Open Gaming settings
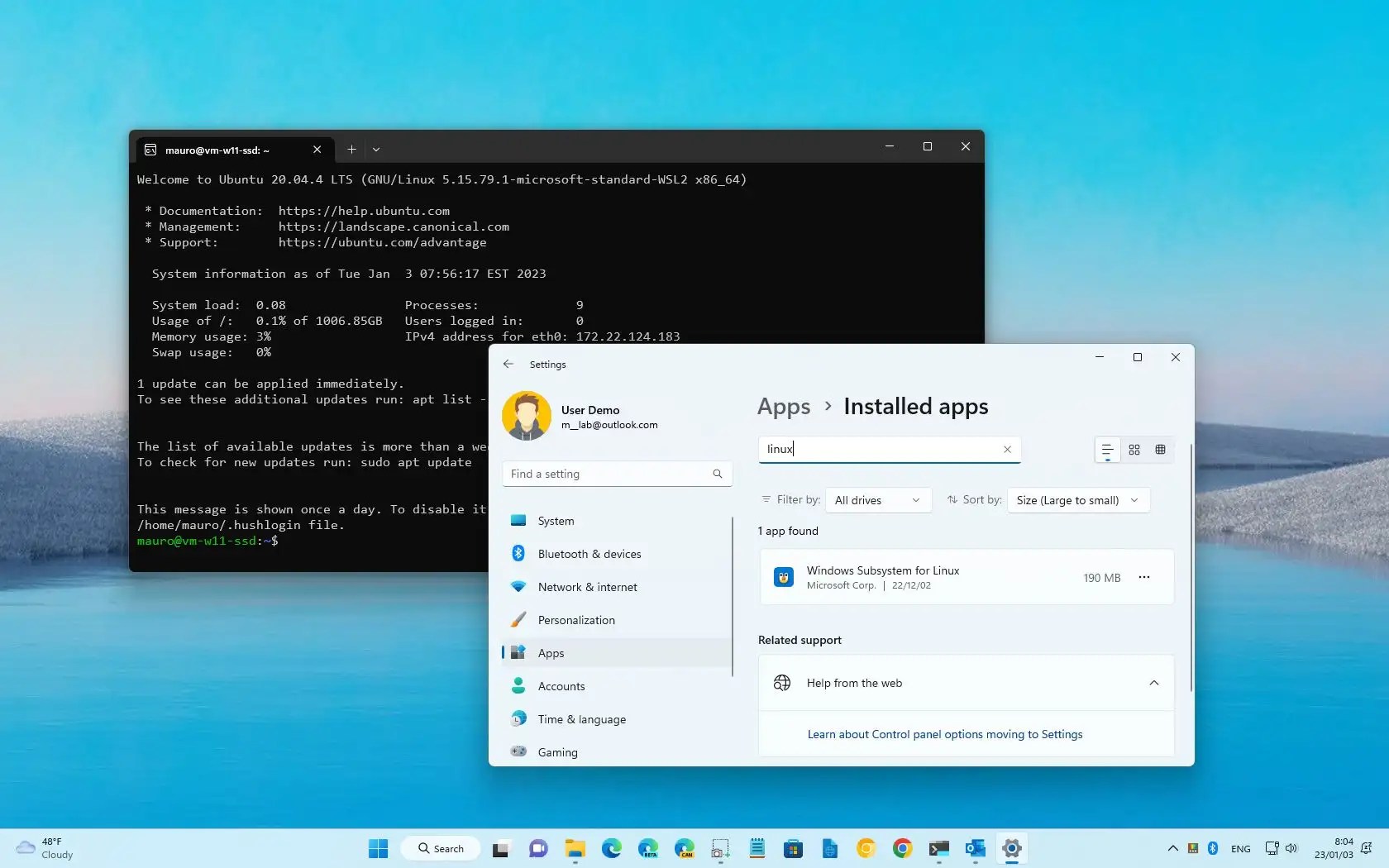The width and height of the screenshot is (1389, 868). (x=556, y=752)
